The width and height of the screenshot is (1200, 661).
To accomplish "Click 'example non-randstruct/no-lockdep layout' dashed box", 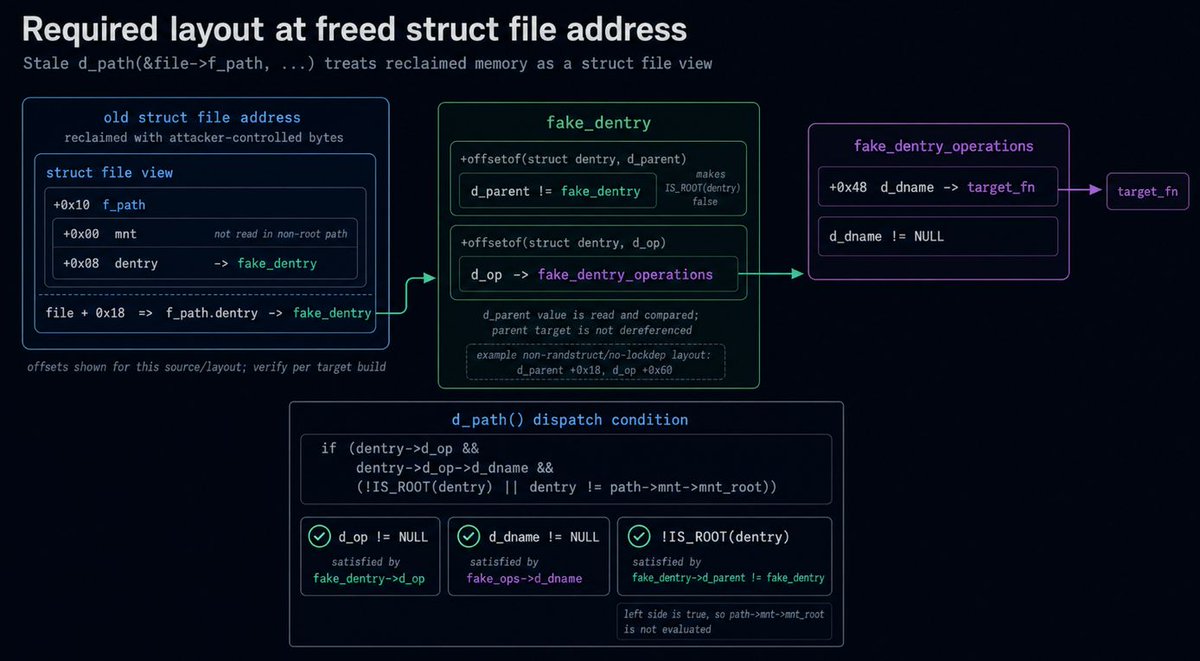I will tap(598, 363).
